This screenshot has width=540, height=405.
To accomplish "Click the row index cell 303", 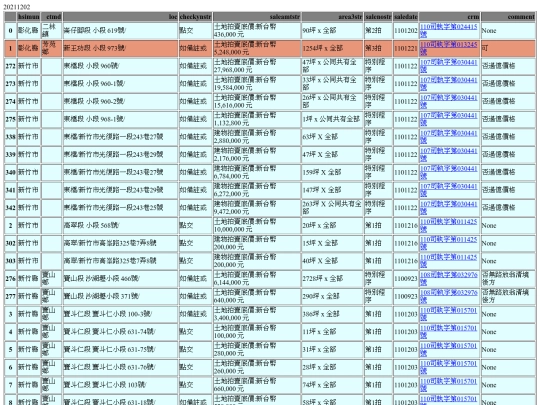I will tap(10, 261).
